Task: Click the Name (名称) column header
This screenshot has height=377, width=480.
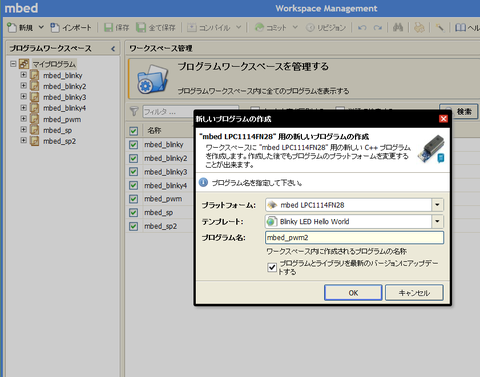Action: pos(155,130)
